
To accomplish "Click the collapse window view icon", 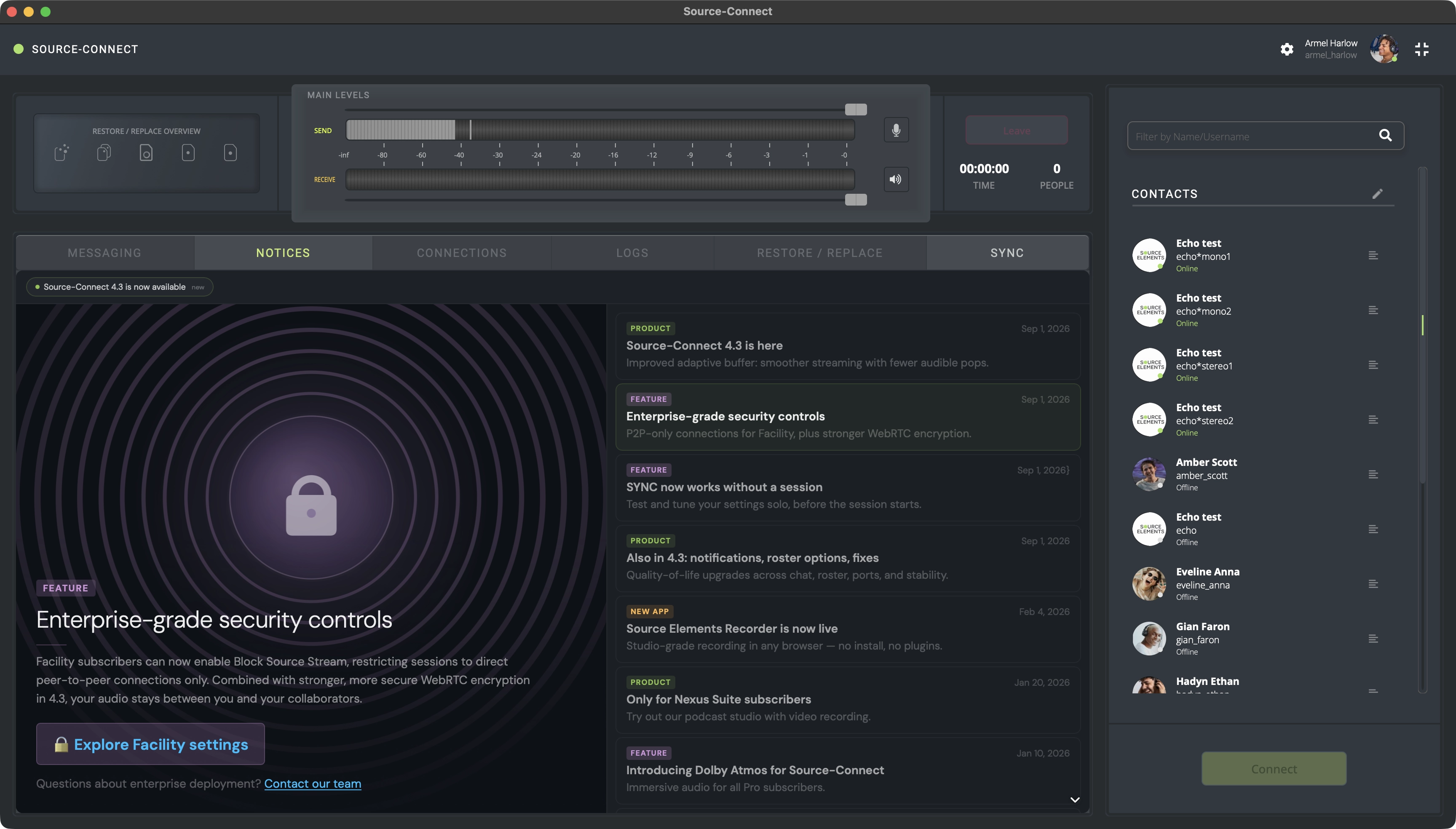I will (1421, 50).
